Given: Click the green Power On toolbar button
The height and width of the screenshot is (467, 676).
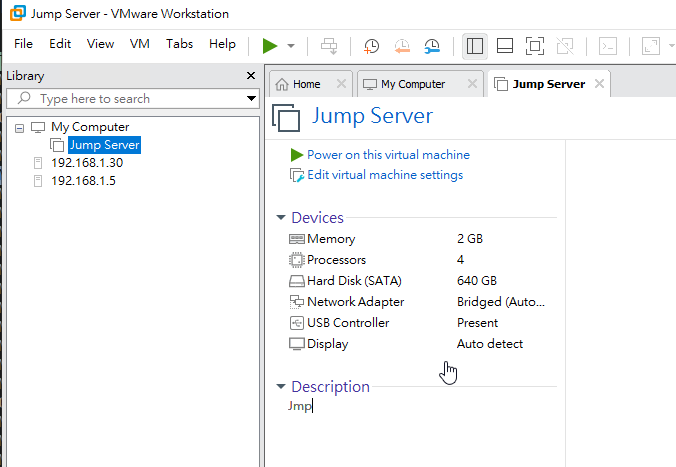Looking at the screenshot, I should (x=270, y=46).
